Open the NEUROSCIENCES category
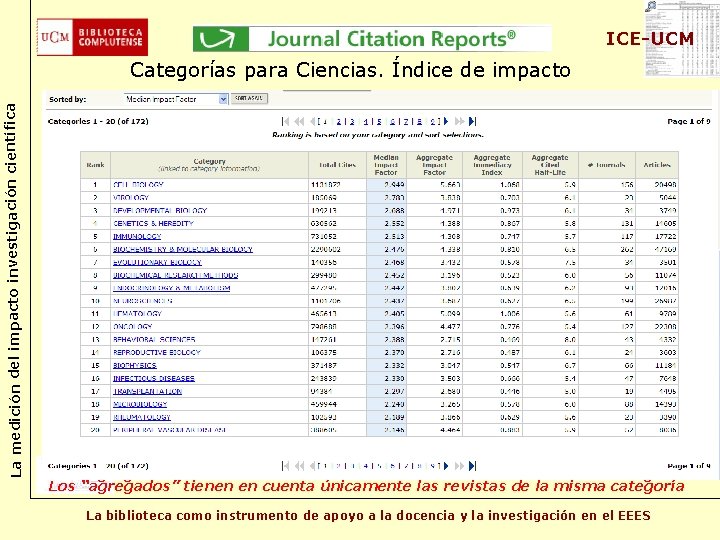 point(143,301)
